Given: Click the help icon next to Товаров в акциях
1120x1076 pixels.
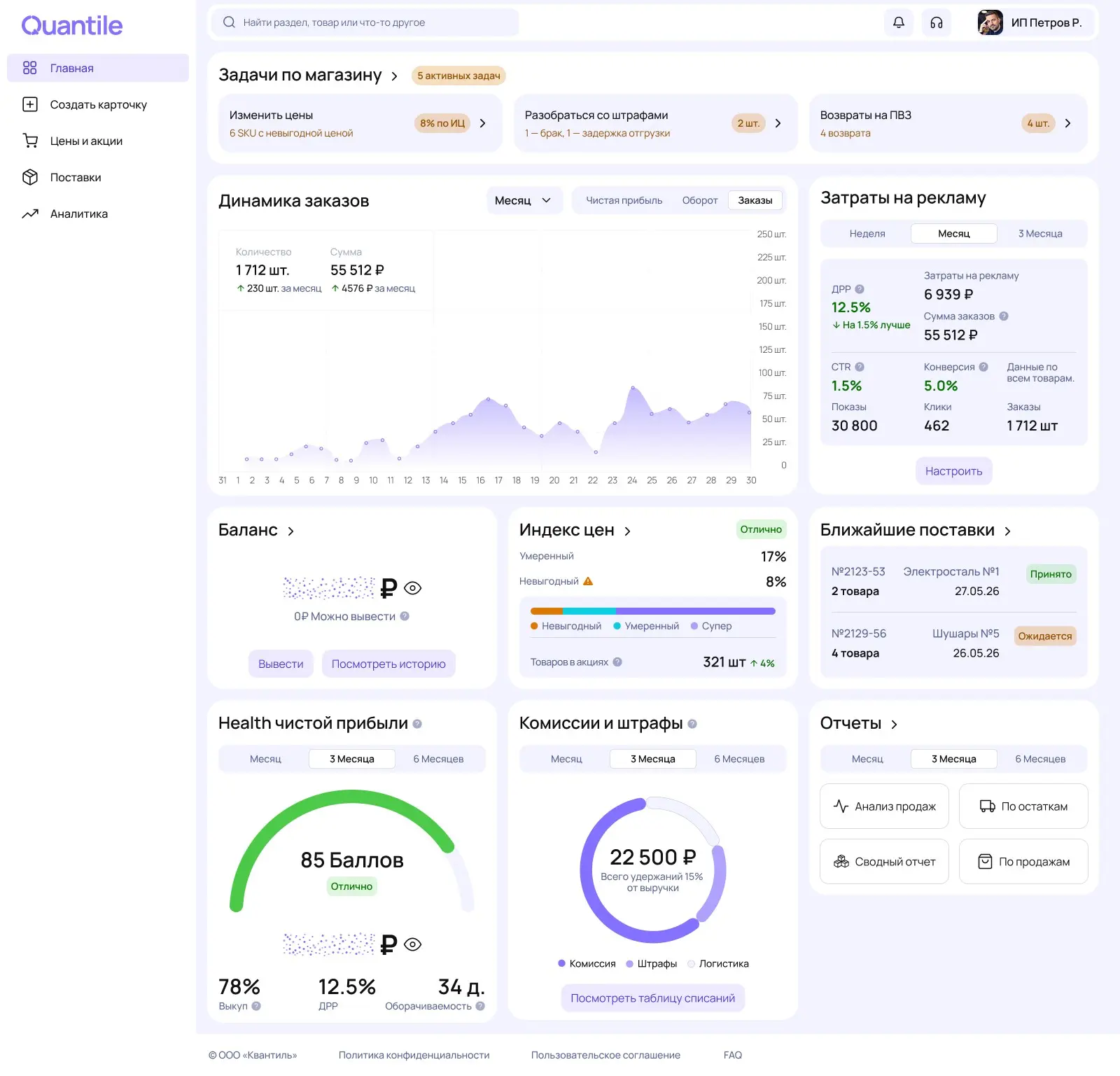Looking at the screenshot, I should [617, 662].
